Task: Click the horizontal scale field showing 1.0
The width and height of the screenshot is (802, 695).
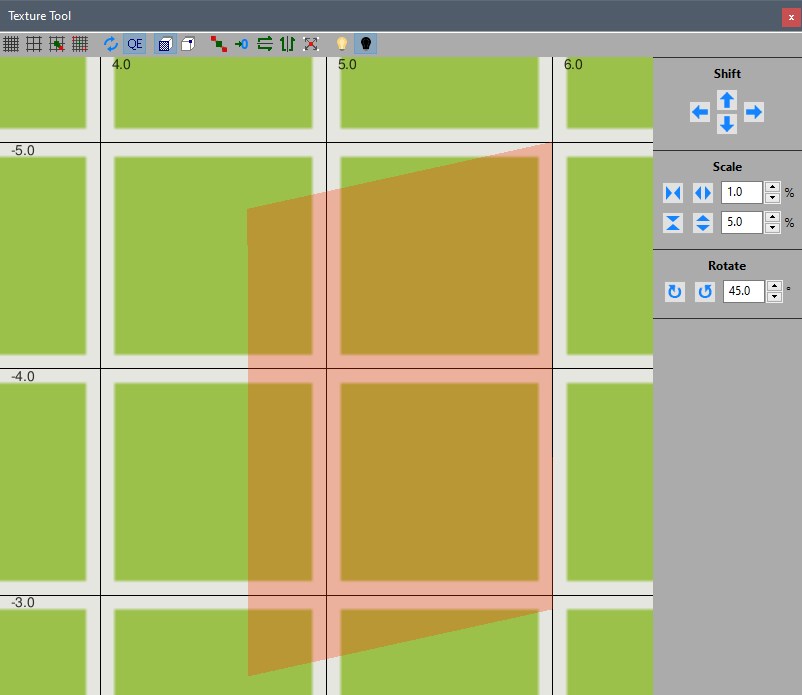Action: coord(742,192)
